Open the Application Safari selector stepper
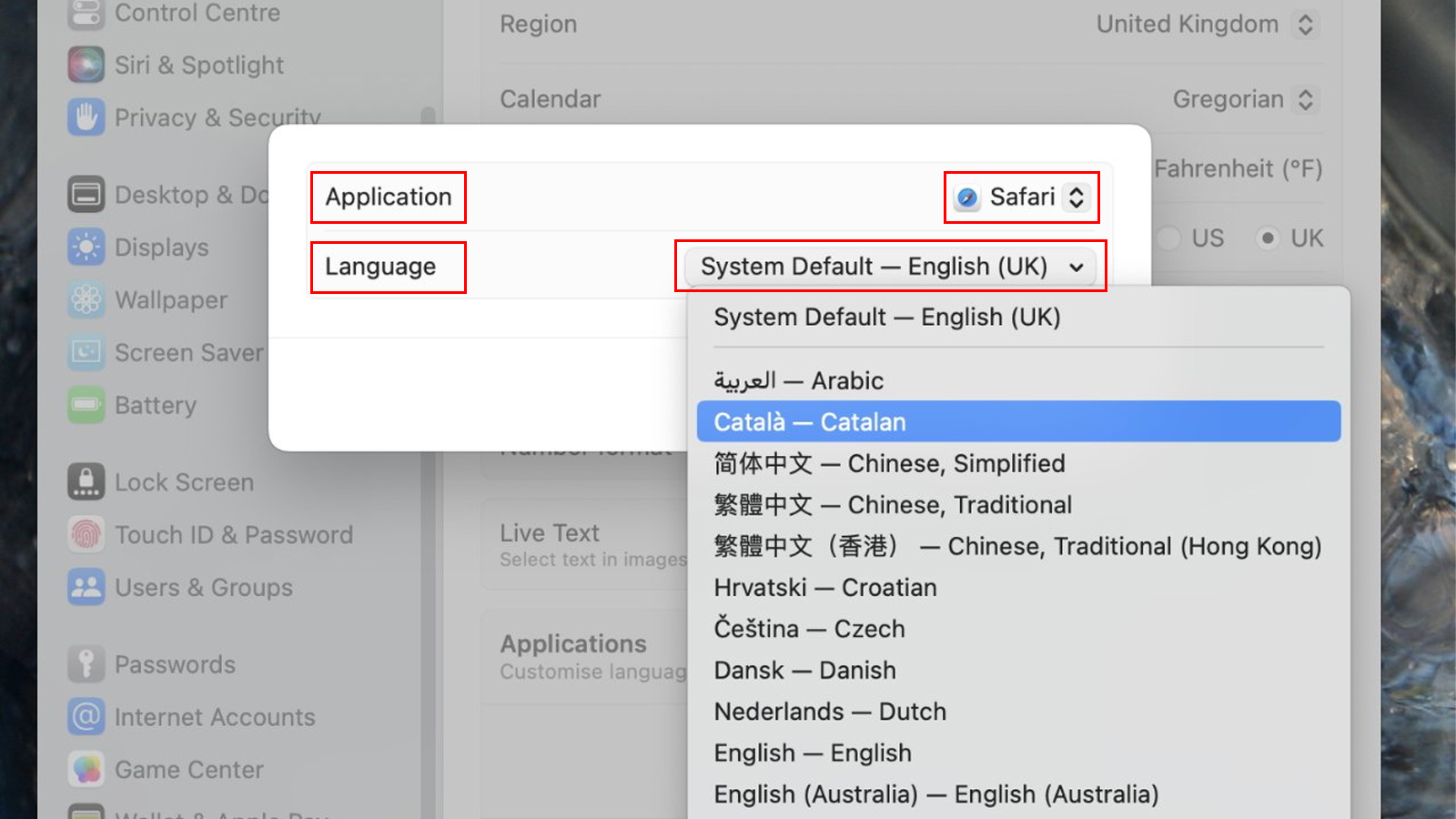This screenshot has height=819, width=1456. 1077,197
